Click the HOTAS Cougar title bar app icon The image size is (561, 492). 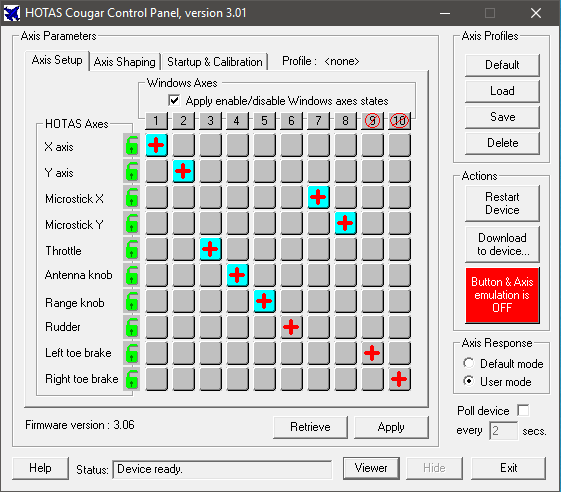11,13
